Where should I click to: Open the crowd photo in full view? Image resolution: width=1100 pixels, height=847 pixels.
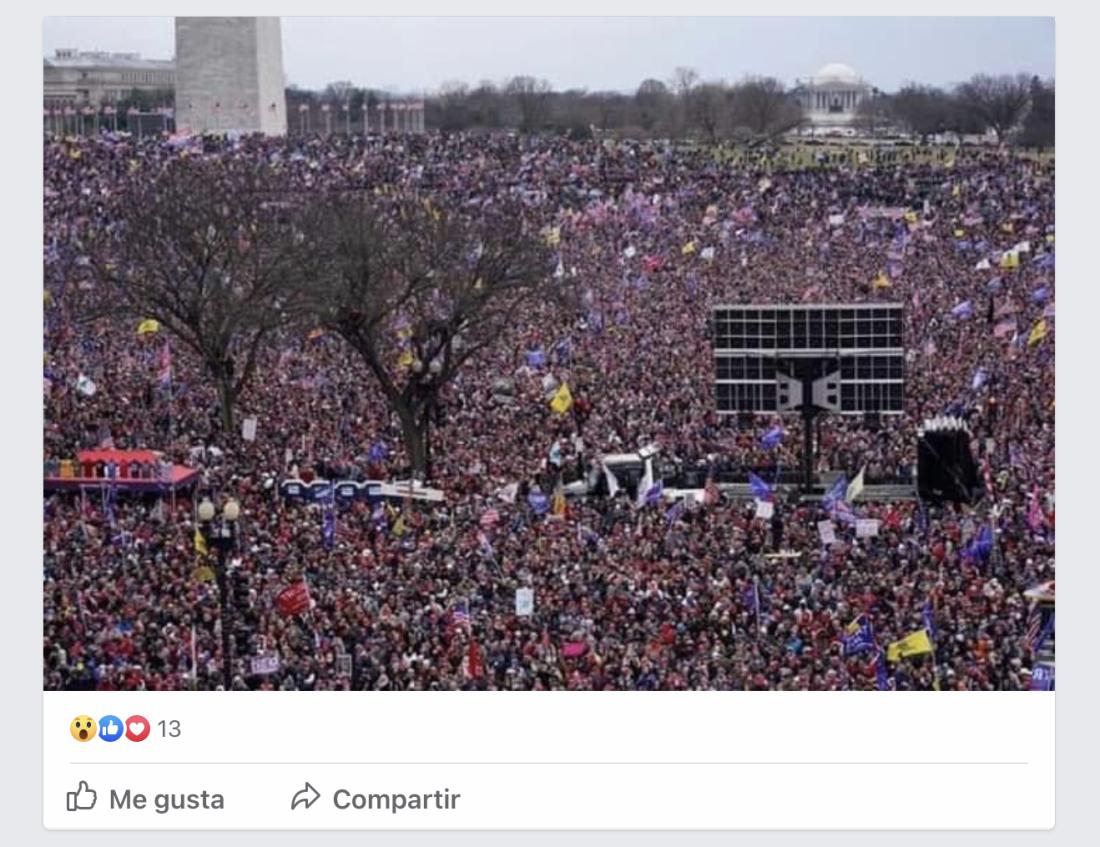549,353
